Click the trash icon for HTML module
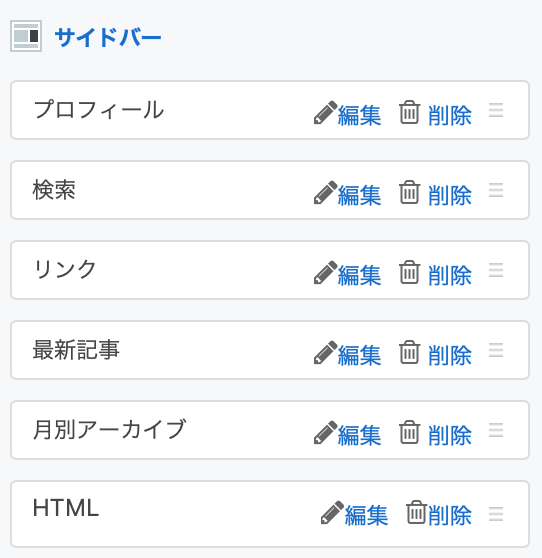 (416, 512)
